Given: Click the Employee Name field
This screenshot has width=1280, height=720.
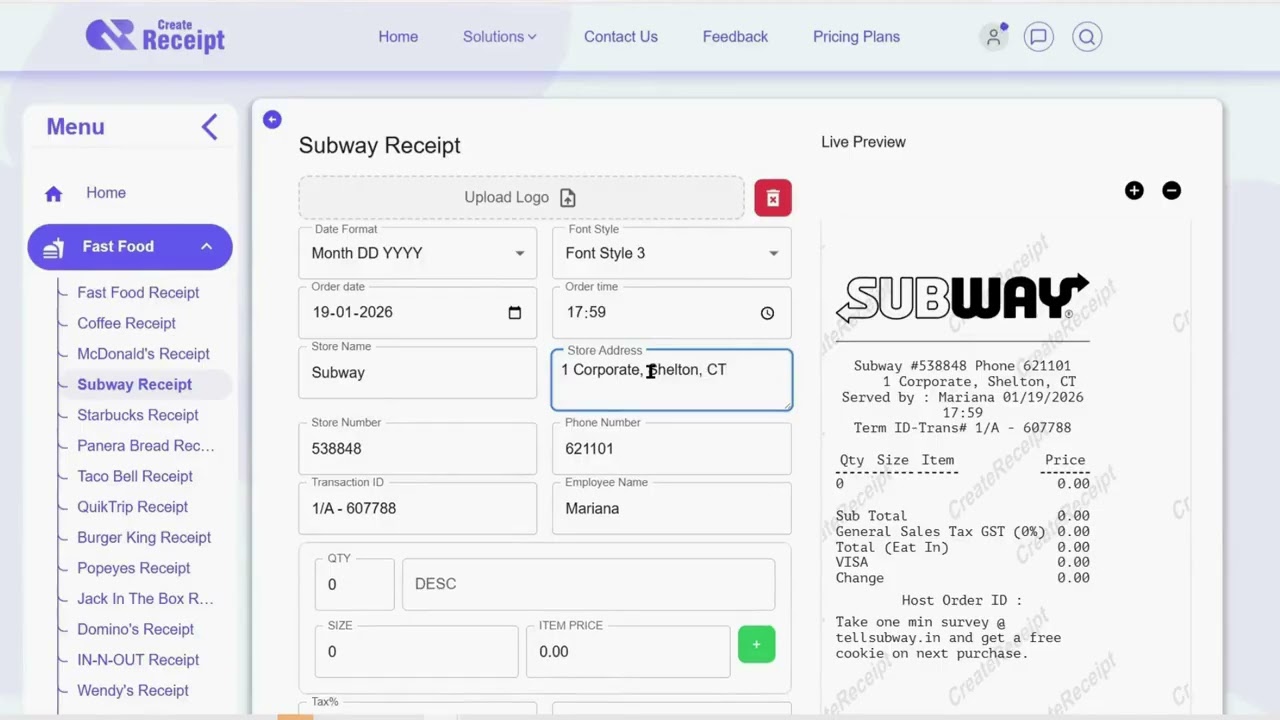Looking at the screenshot, I should pos(672,509).
